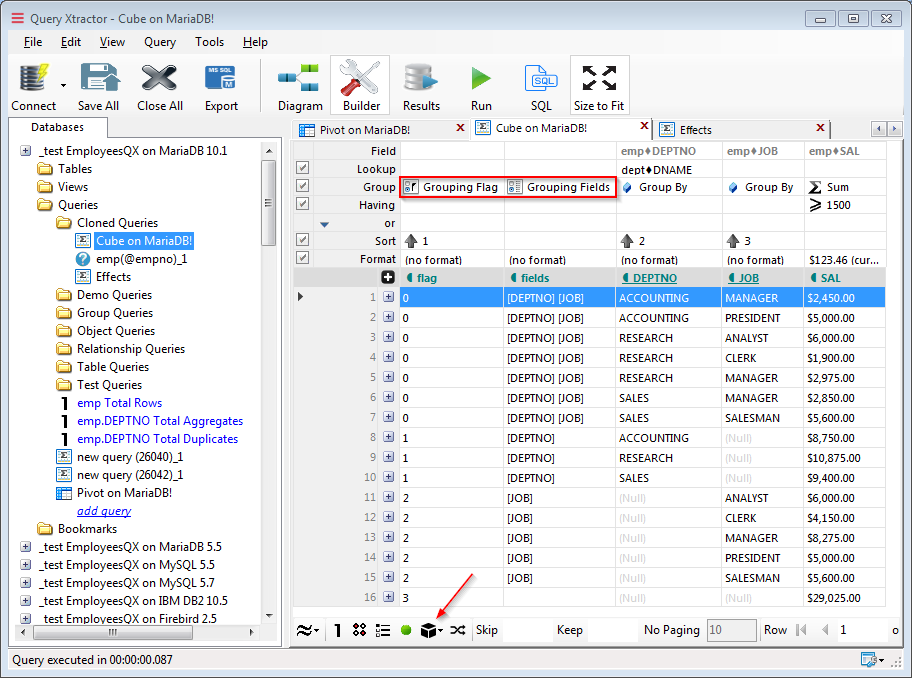The height and width of the screenshot is (678, 912).
Task: Click the add query link
Action: [104, 511]
